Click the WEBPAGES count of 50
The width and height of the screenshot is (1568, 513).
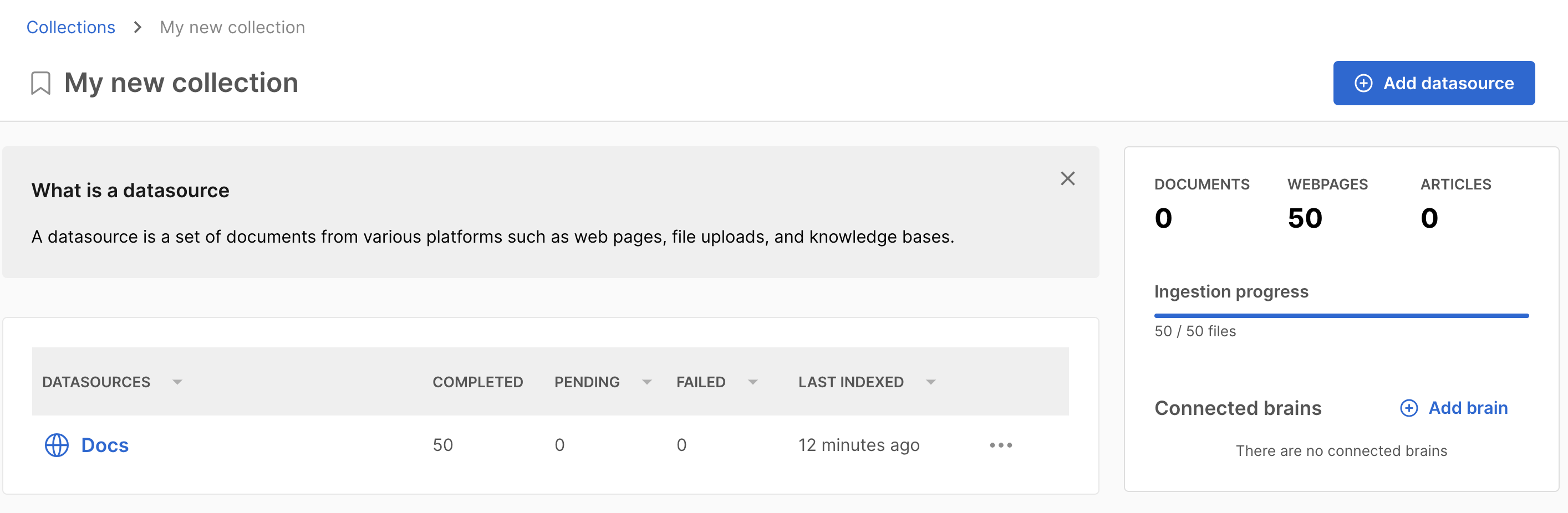(x=1305, y=218)
